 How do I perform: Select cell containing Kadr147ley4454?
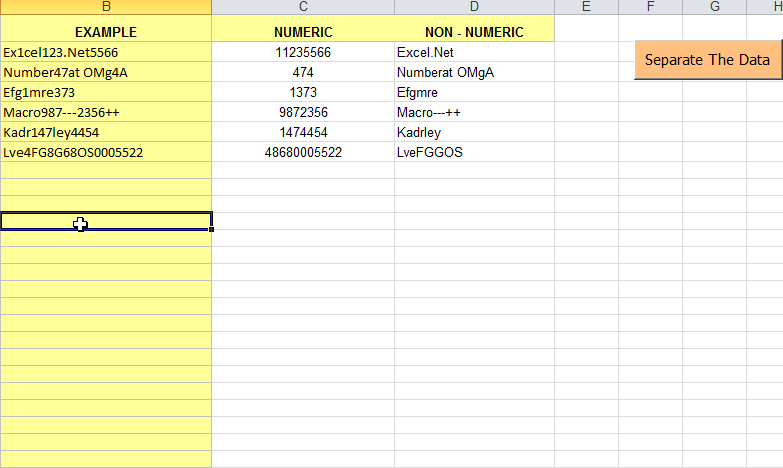[x=106, y=132]
